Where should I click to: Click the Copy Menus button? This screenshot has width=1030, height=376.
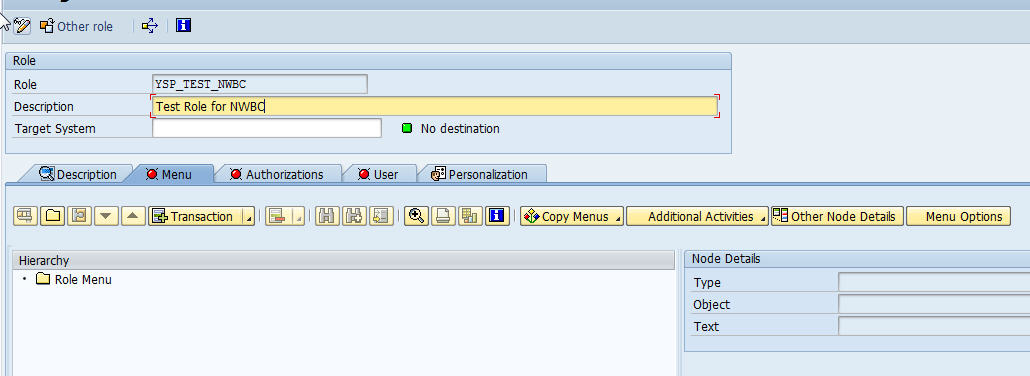tap(572, 216)
